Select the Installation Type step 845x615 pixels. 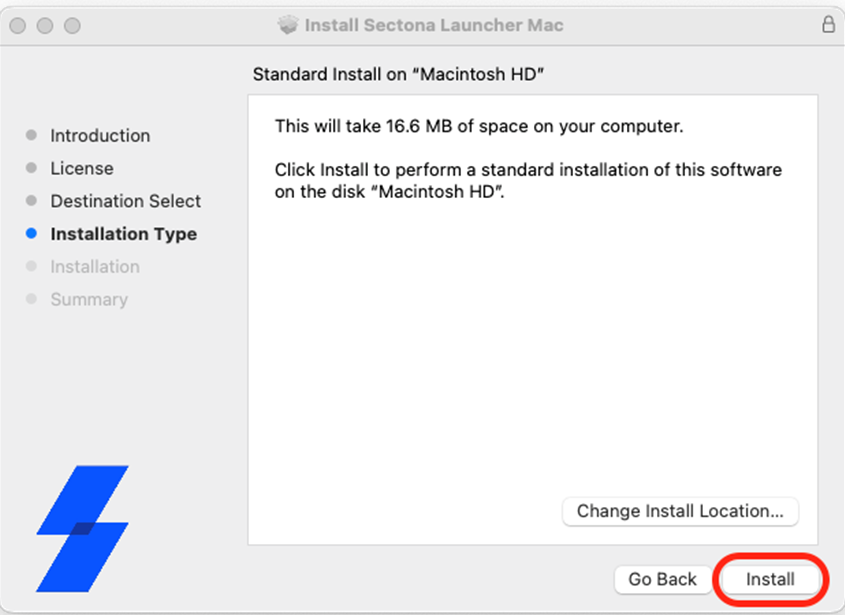pyautogui.click(x=123, y=234)
